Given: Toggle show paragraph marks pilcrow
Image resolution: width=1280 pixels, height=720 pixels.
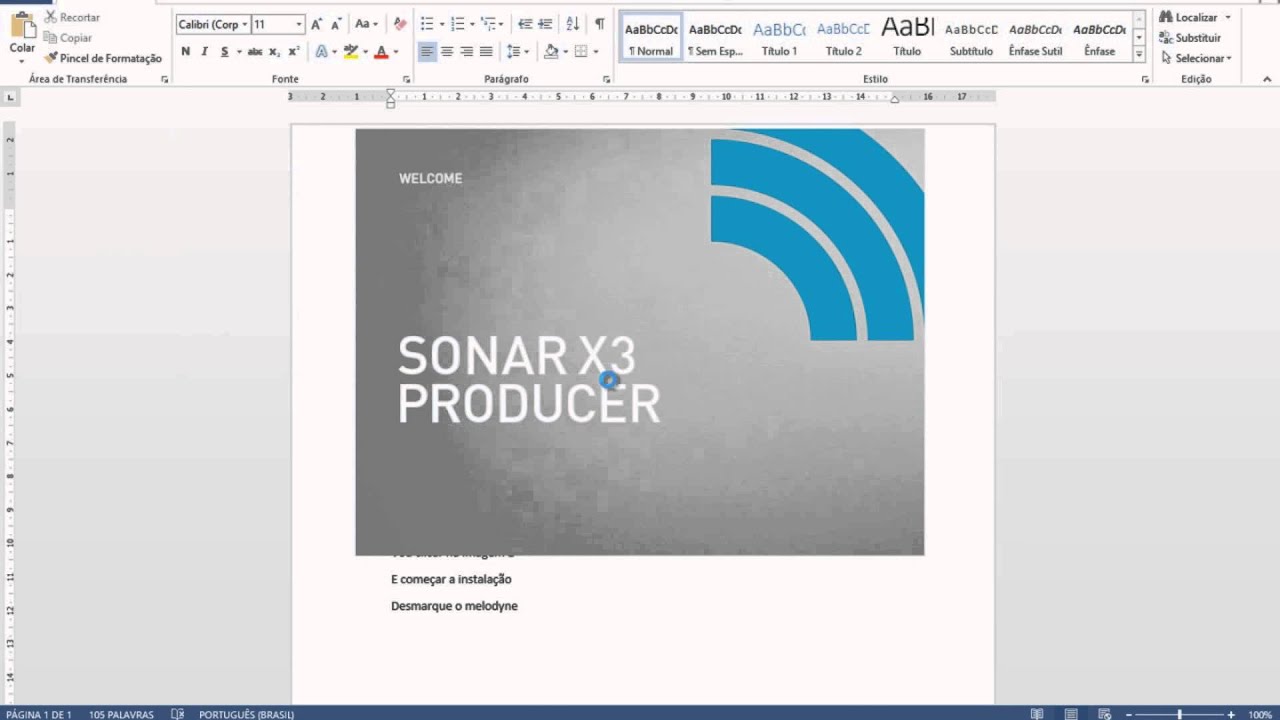Looking at the screenshot, I should [599, 24].
